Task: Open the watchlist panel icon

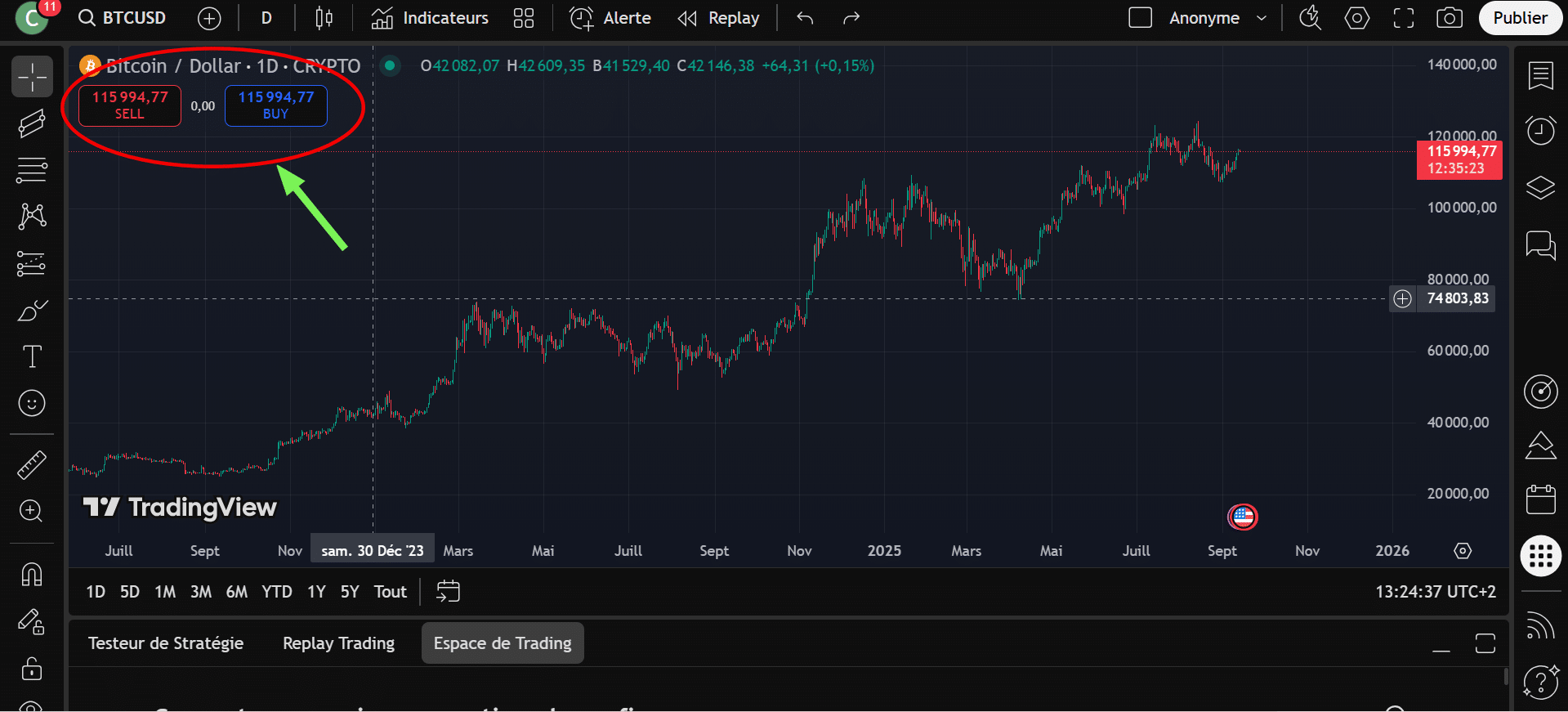Action: click(x=1540, y=76)
